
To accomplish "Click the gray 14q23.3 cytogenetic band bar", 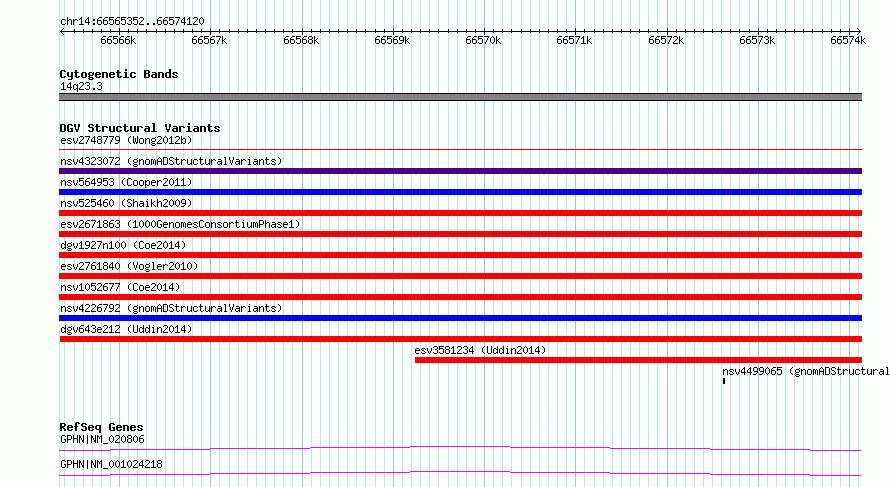I will coord(460,97).
